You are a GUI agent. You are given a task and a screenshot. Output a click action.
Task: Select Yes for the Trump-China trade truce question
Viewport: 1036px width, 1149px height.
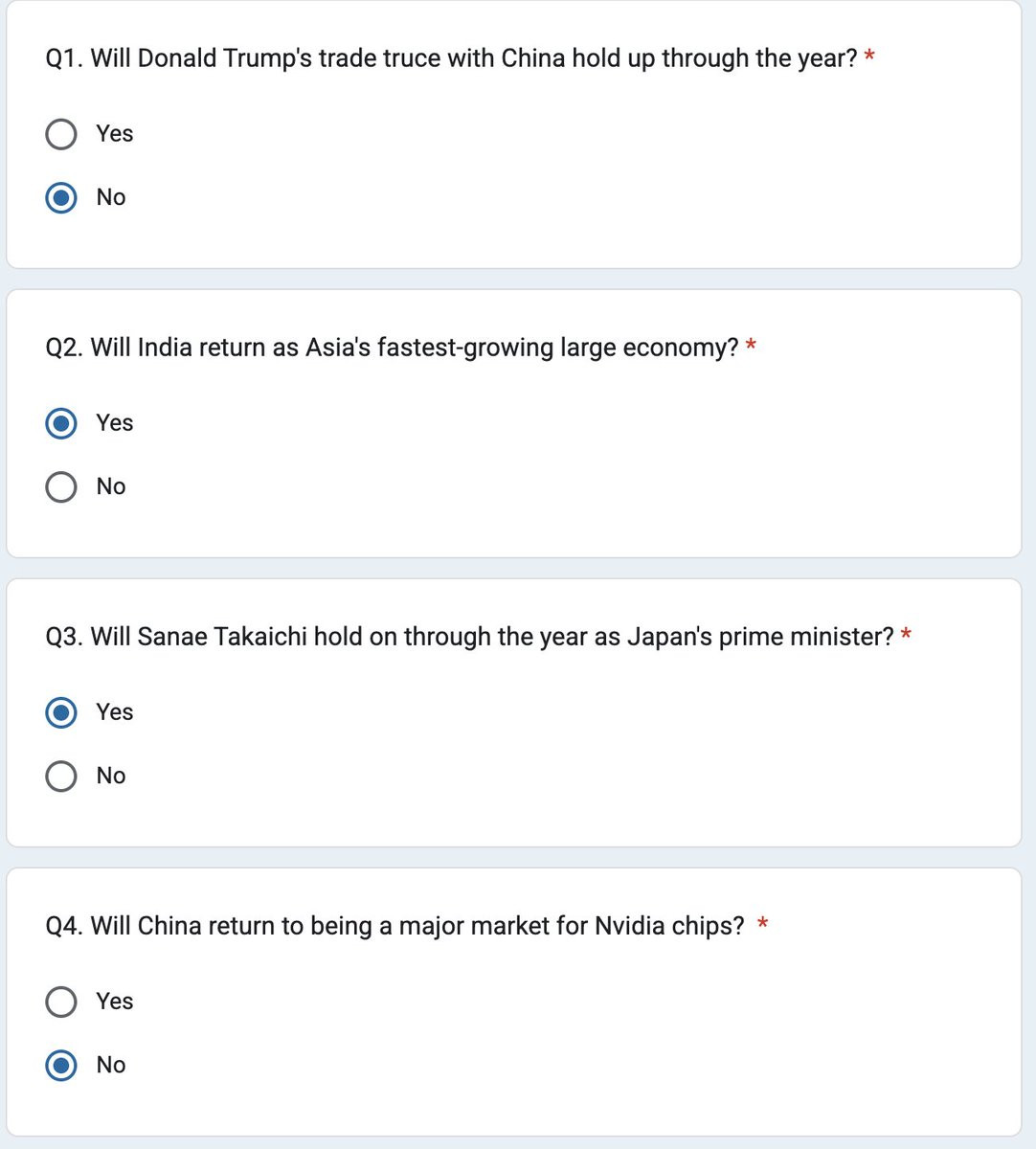(61, 134)
